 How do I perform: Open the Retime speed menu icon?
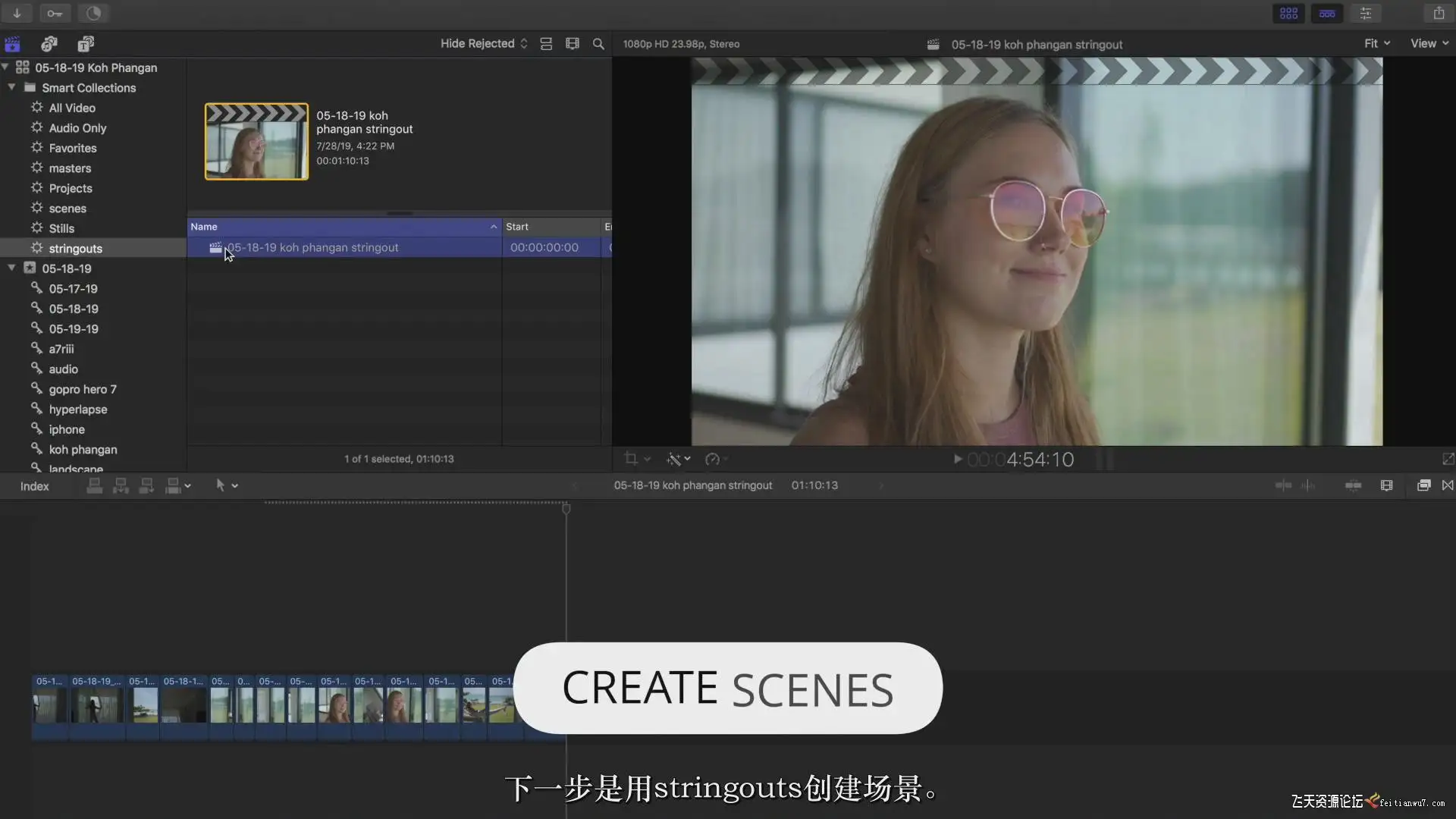click(713, 459)
